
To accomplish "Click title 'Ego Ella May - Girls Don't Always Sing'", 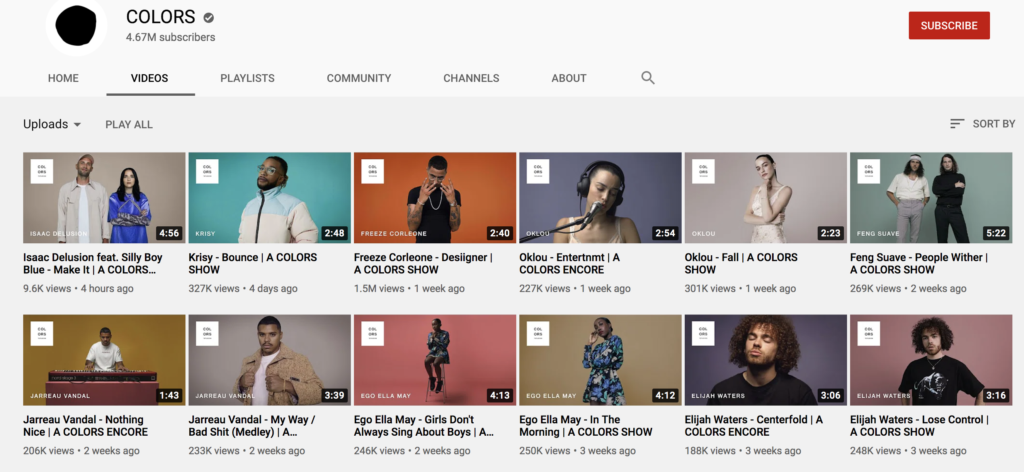I will 424,426.
